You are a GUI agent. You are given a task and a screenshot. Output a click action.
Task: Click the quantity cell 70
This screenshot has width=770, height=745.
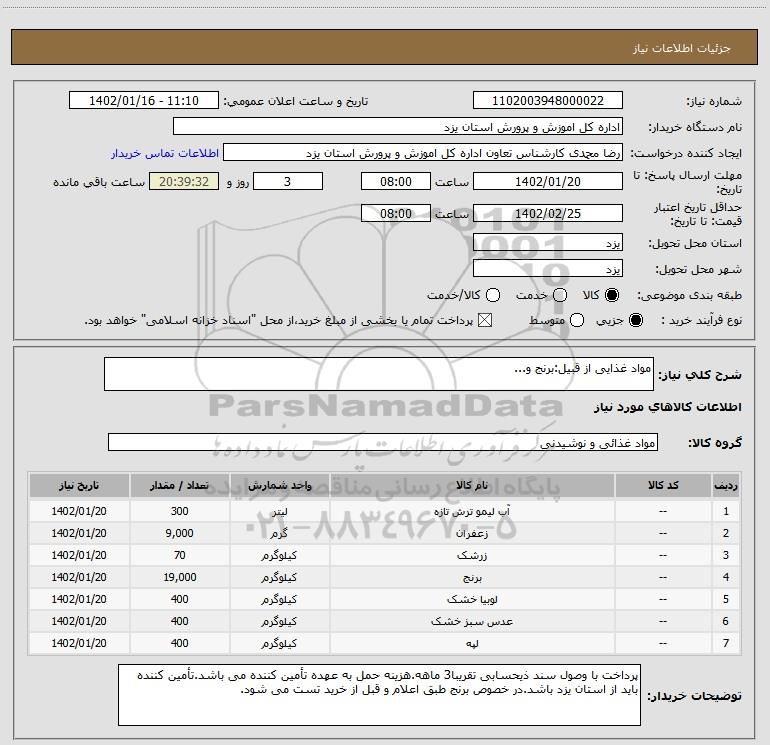(x=180, y=555)
